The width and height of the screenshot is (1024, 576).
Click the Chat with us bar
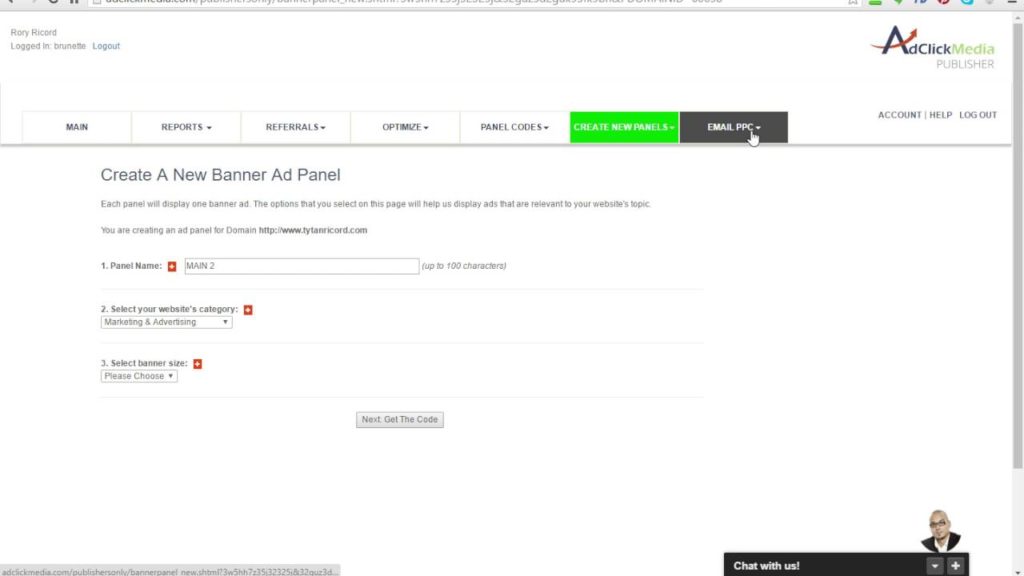846,566
